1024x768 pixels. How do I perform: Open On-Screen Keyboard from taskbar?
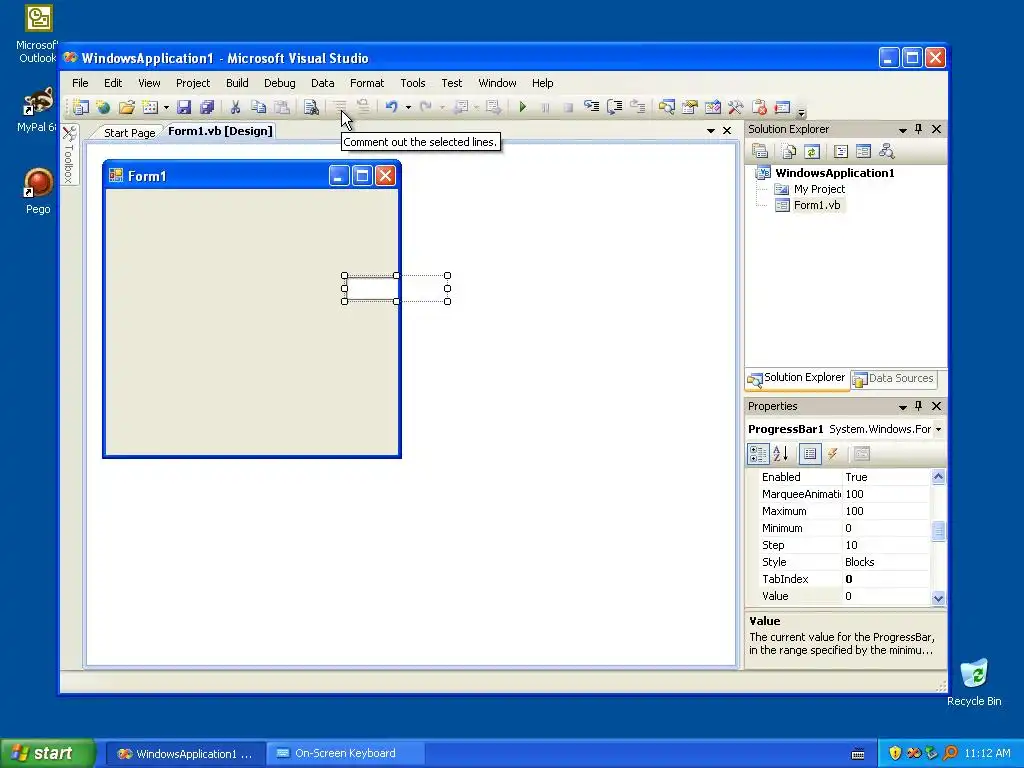pos(345,753)
